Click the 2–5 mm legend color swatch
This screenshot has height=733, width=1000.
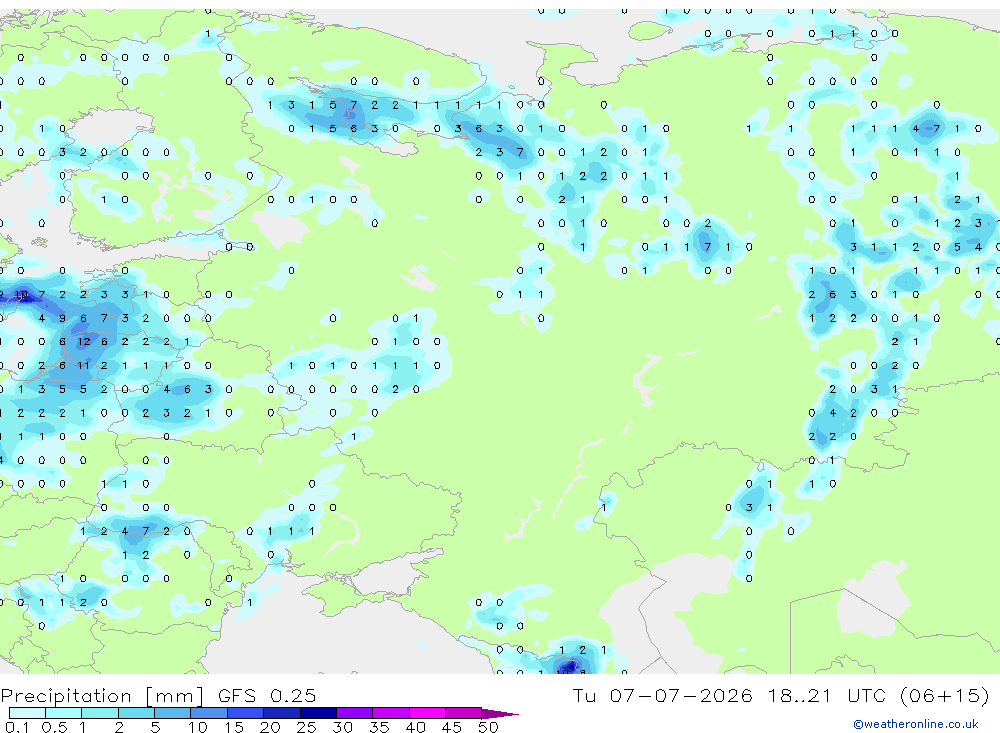136,713
